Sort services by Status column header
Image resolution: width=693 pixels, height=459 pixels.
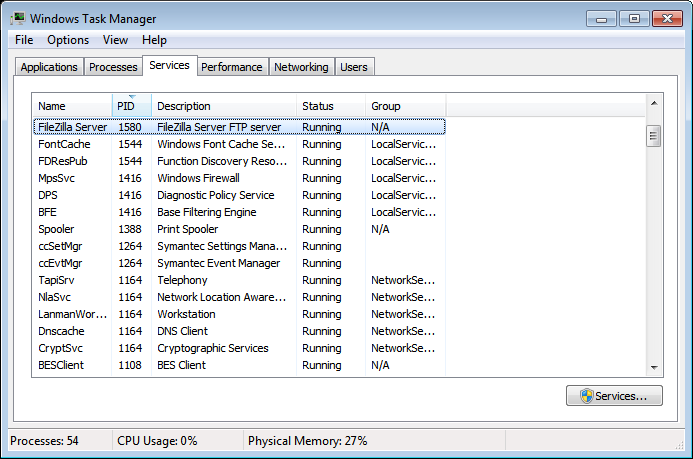click(331, 106)
